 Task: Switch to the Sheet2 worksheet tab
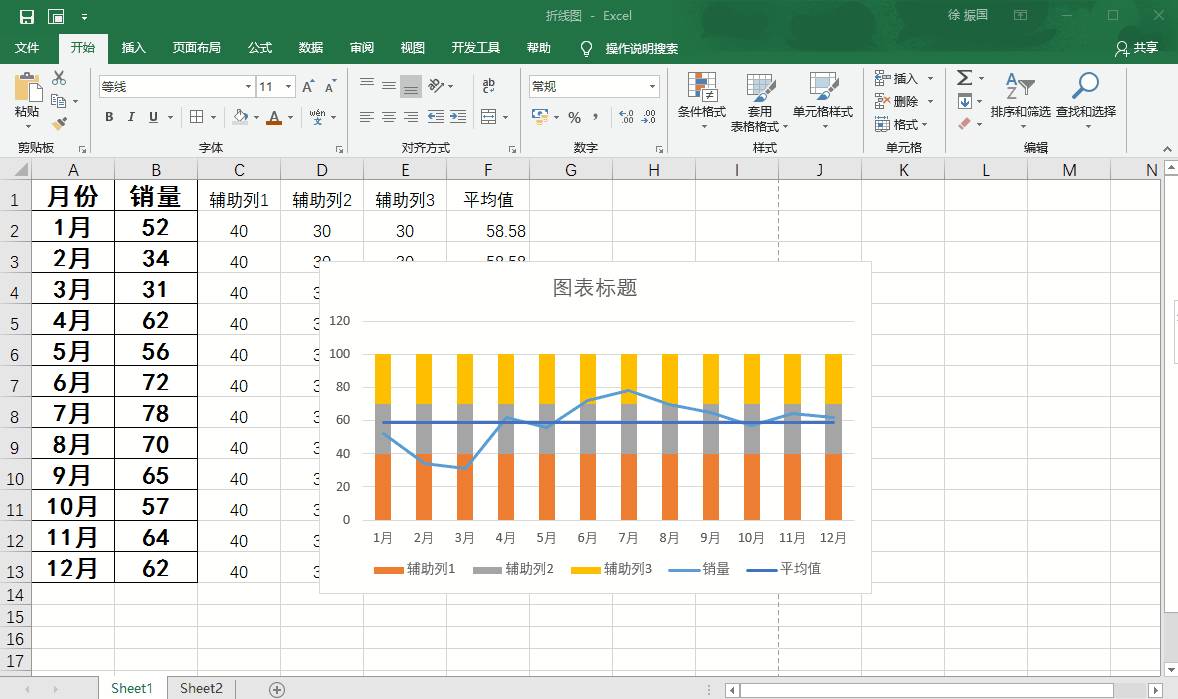click(x=201, y=688)
